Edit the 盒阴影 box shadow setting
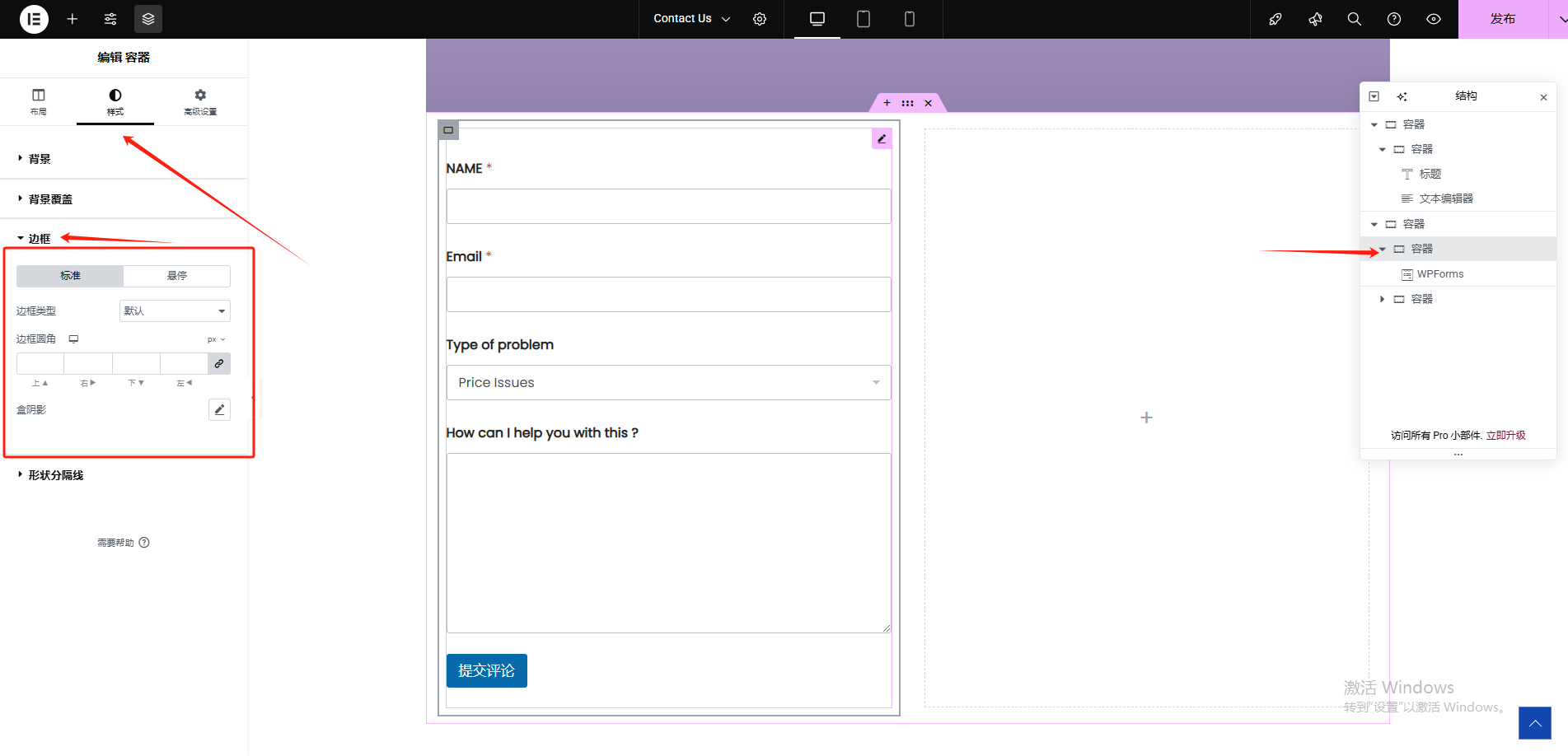 point(219,410)
